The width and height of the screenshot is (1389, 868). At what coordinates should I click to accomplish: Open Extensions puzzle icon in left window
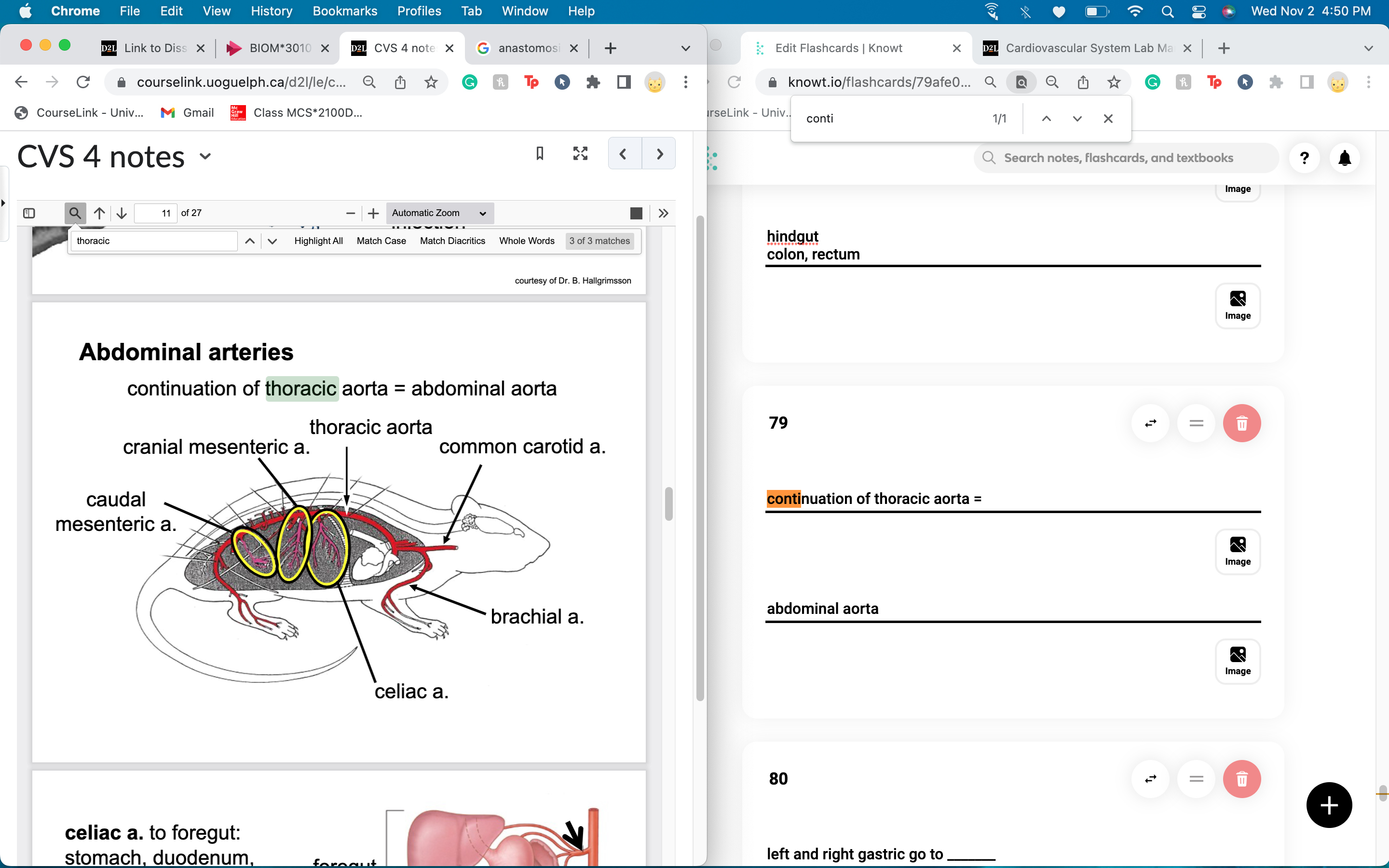click(x=593, y=82)
